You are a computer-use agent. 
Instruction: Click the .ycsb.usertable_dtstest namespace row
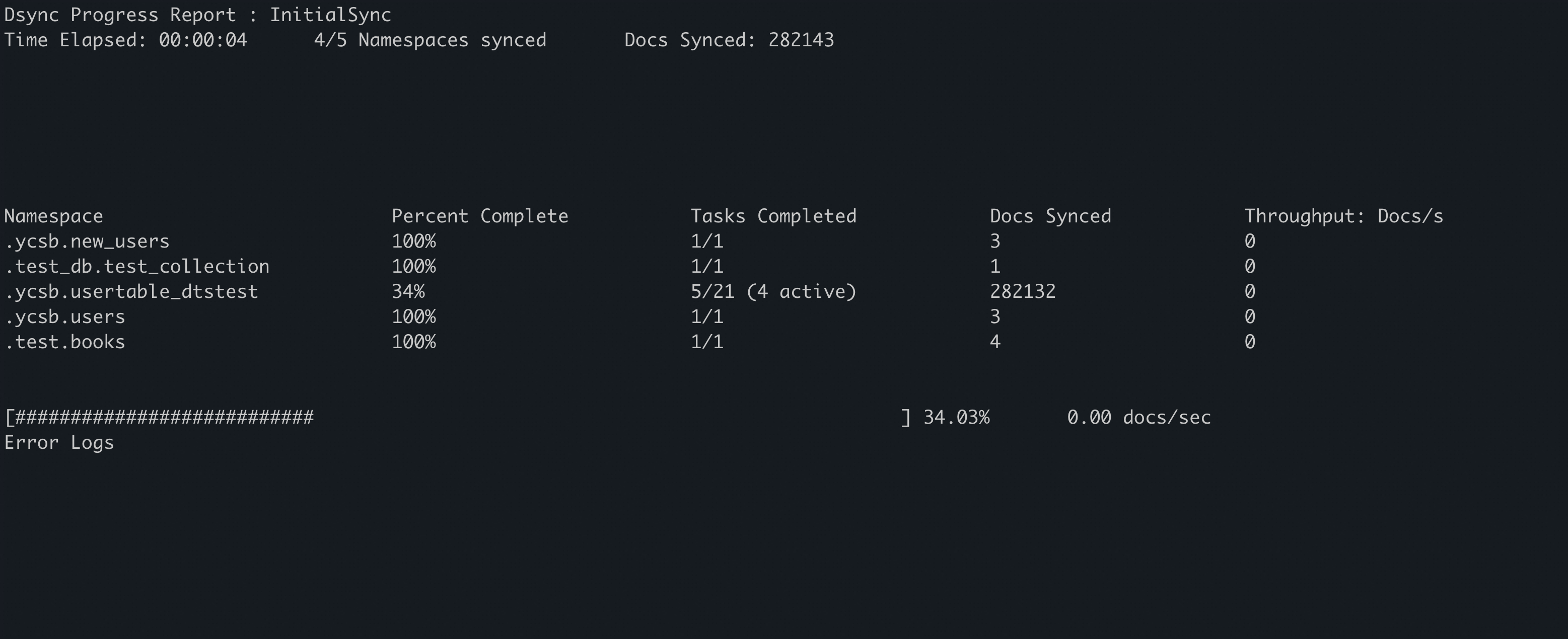point(131,292)
